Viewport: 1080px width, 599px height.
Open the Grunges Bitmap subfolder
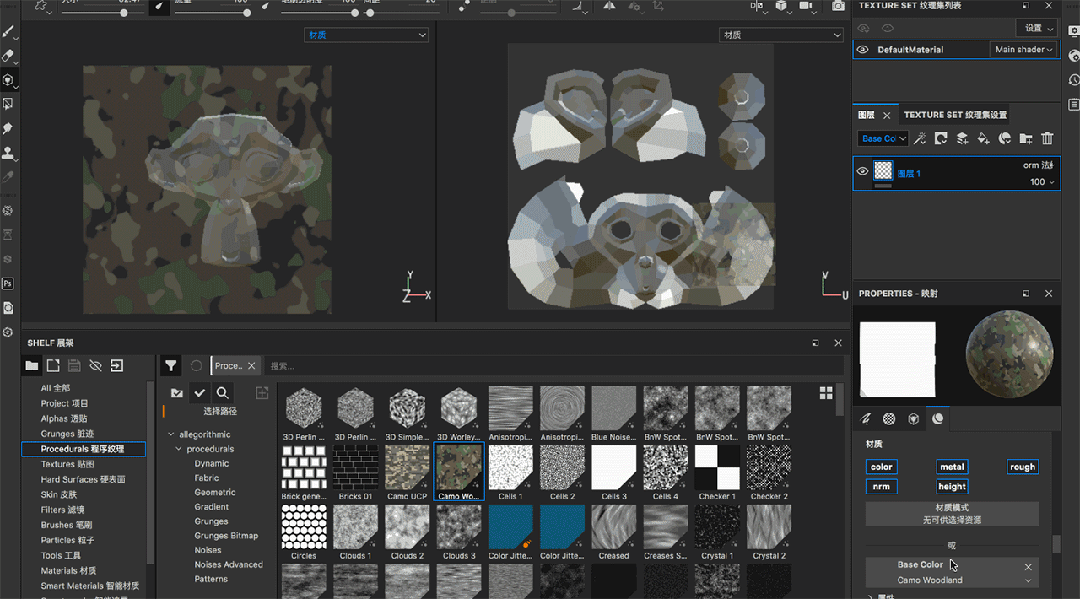click(x=227, y=536)
